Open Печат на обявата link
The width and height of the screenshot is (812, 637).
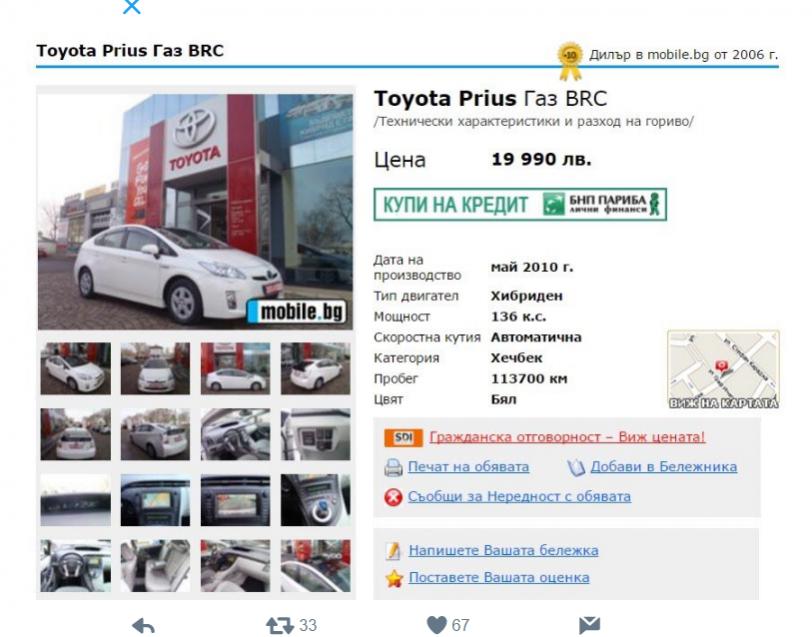[x=469, y=467]
